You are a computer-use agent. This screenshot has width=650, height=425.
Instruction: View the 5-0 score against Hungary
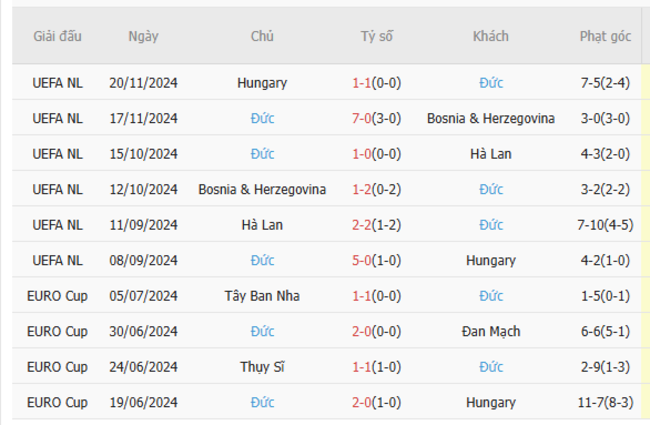tap(377, 261)
